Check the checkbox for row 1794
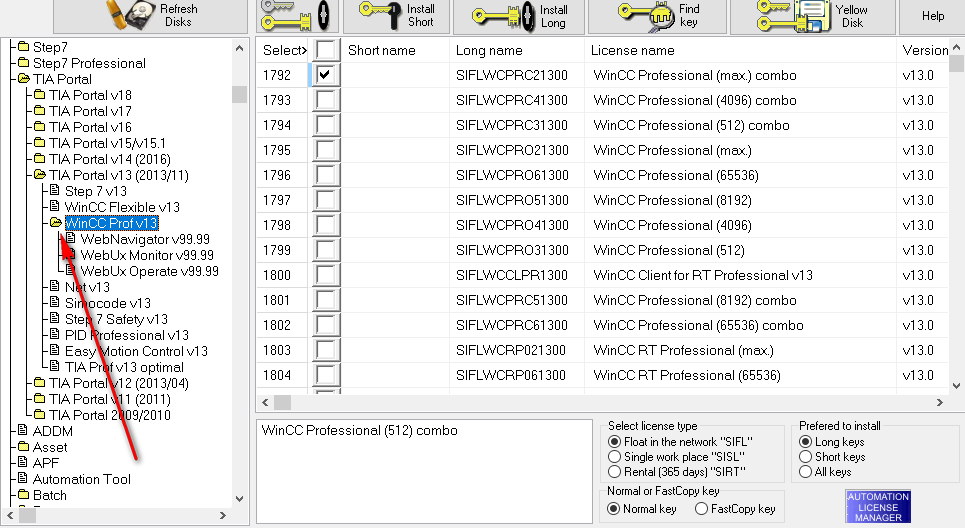This screenshot has height=528, width=965. pyautogui.click(x=326, y=126)
